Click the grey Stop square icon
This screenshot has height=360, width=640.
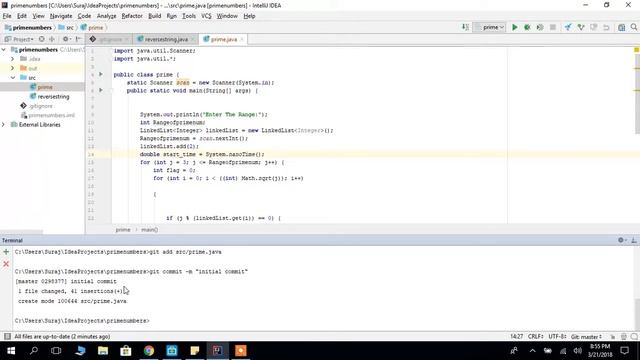click(x=553, y=27)
